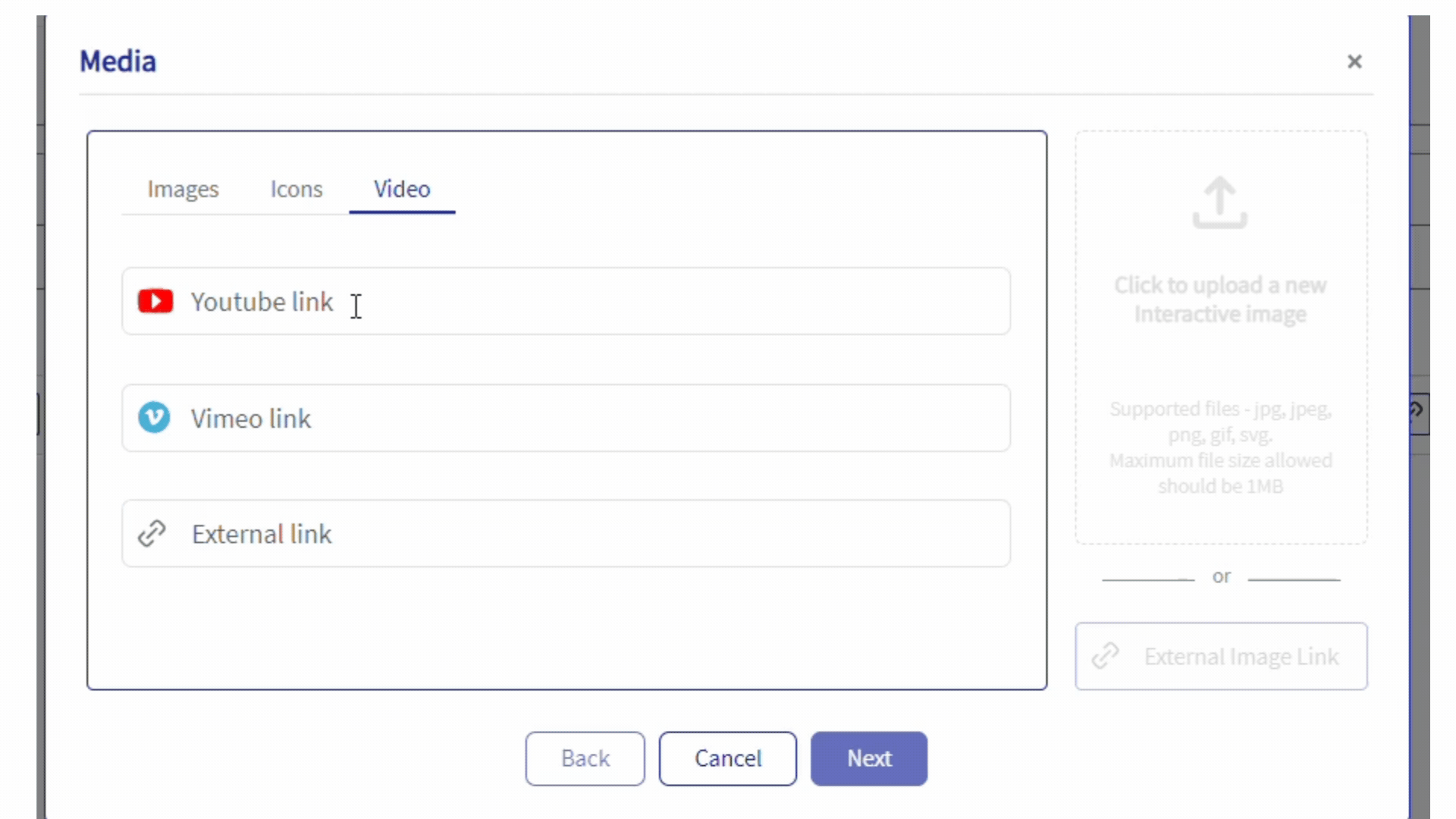The height and width of the screenshot is (819, 1456).
Task: Click the External link text field
Action: 591,534
